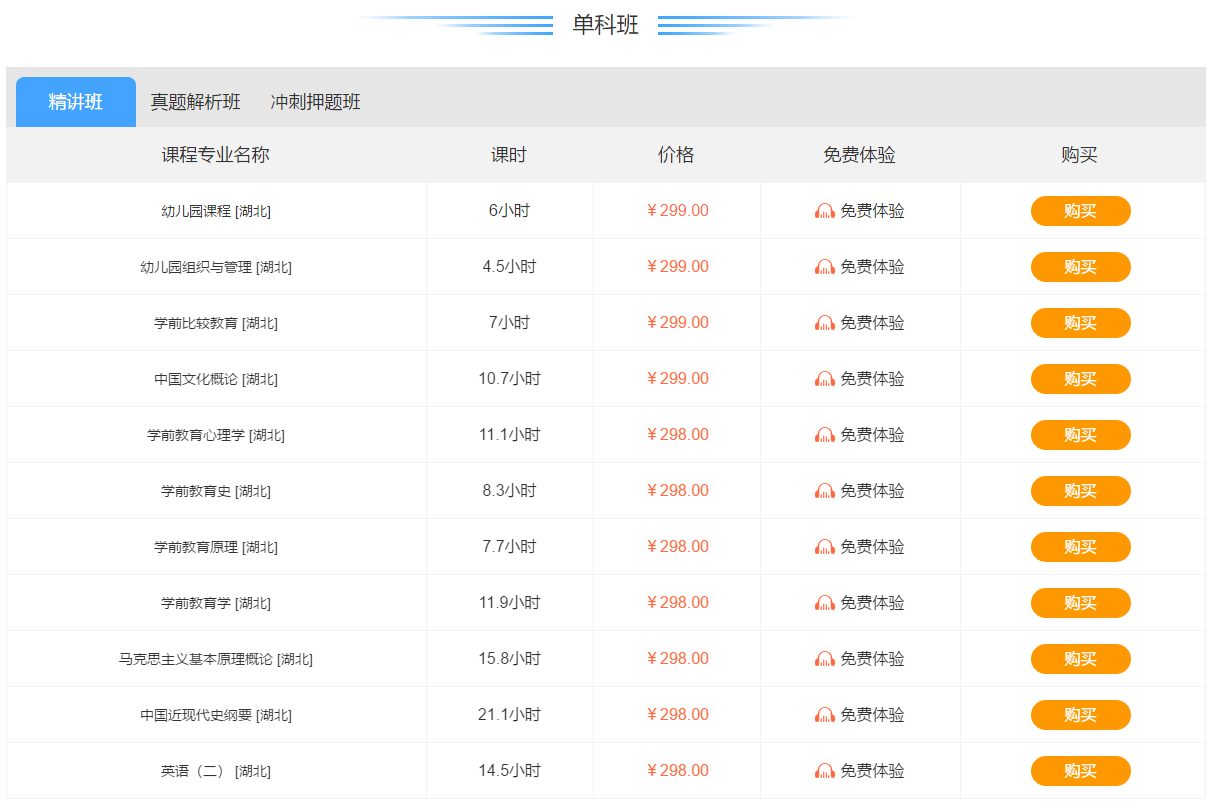The height and width of the screenshot is (812, 1212).
Task: Buy the 幼儿园课程 course
Action: tap(1081, 211)
